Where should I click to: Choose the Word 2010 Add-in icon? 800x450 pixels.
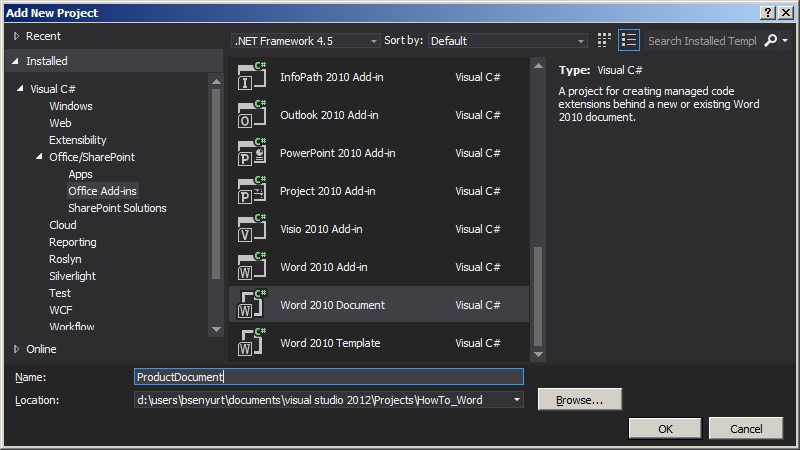tap(252, 267)
